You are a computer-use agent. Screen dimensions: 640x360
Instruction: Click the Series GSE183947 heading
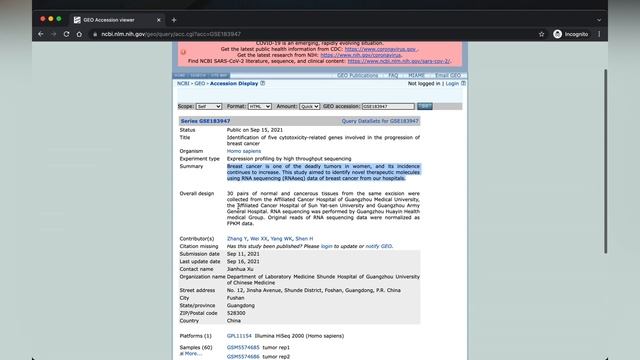pyautogui.click(x=205, y=121)
